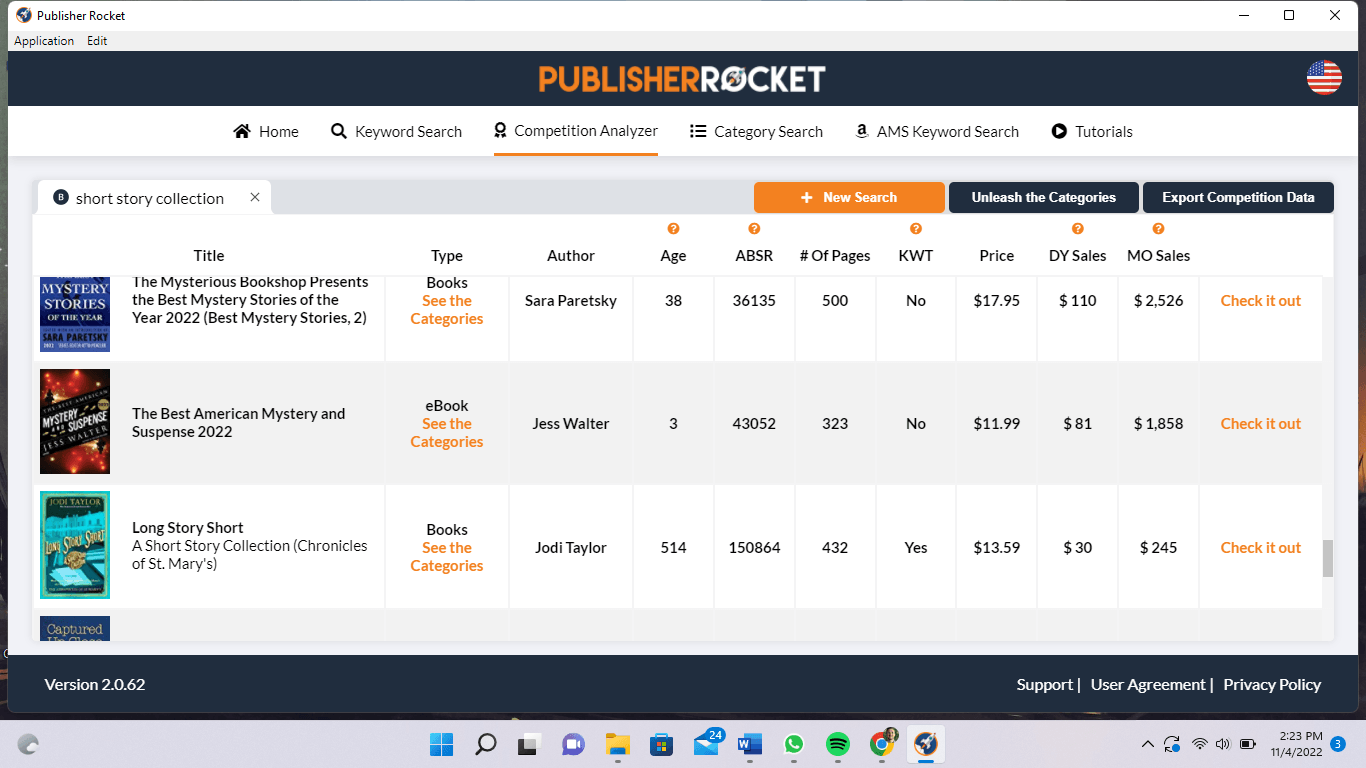This screenshot has height=768, width=1366.
Task: Open the DY Sales help icon
Action: click(1077, 228)
